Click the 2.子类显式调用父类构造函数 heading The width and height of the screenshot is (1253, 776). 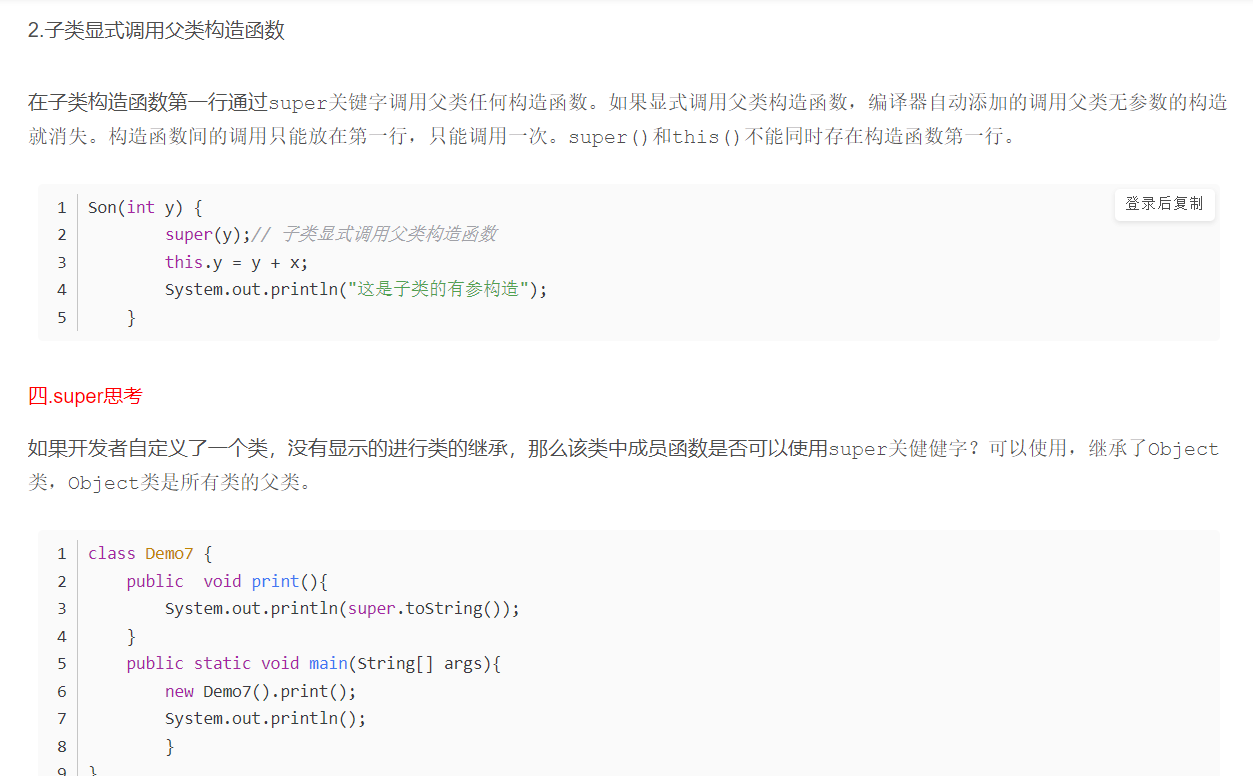[x=156, y=31]
